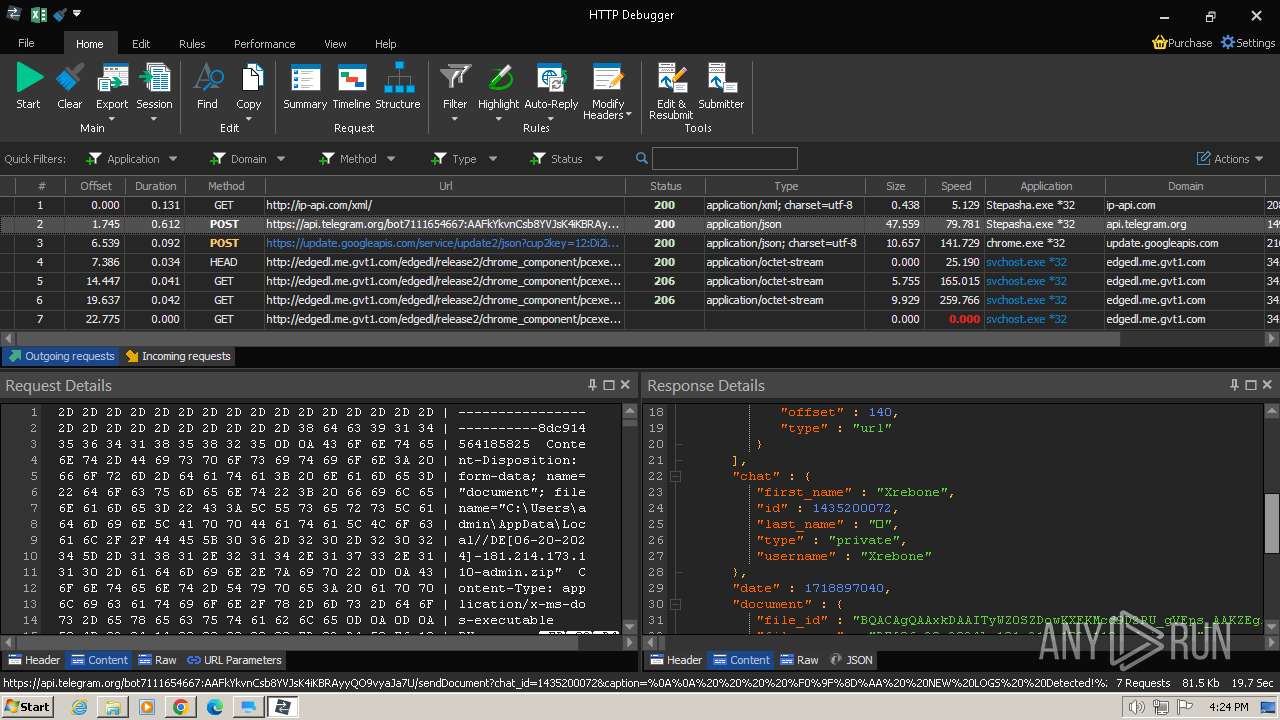Open the Structure view
Viewport: 1280px width, 720px height.
tap(398, 86)
